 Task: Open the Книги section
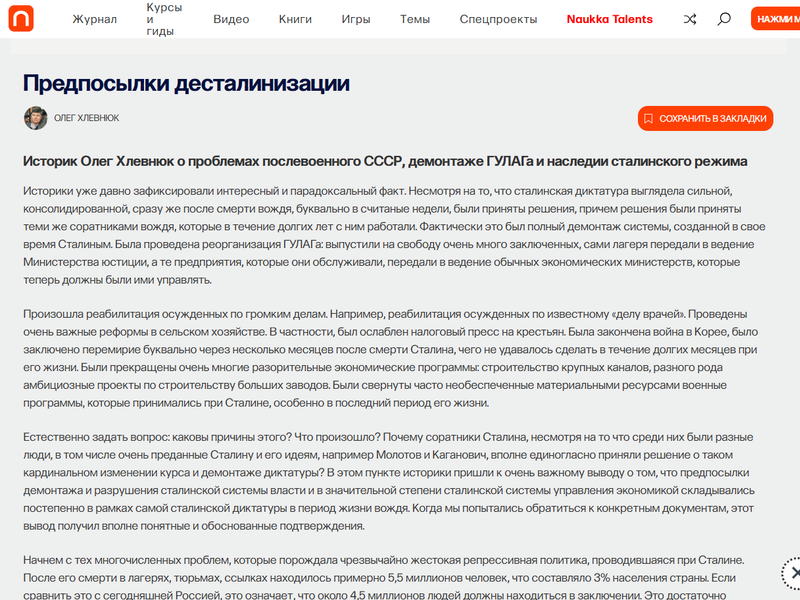coord(295,19)
